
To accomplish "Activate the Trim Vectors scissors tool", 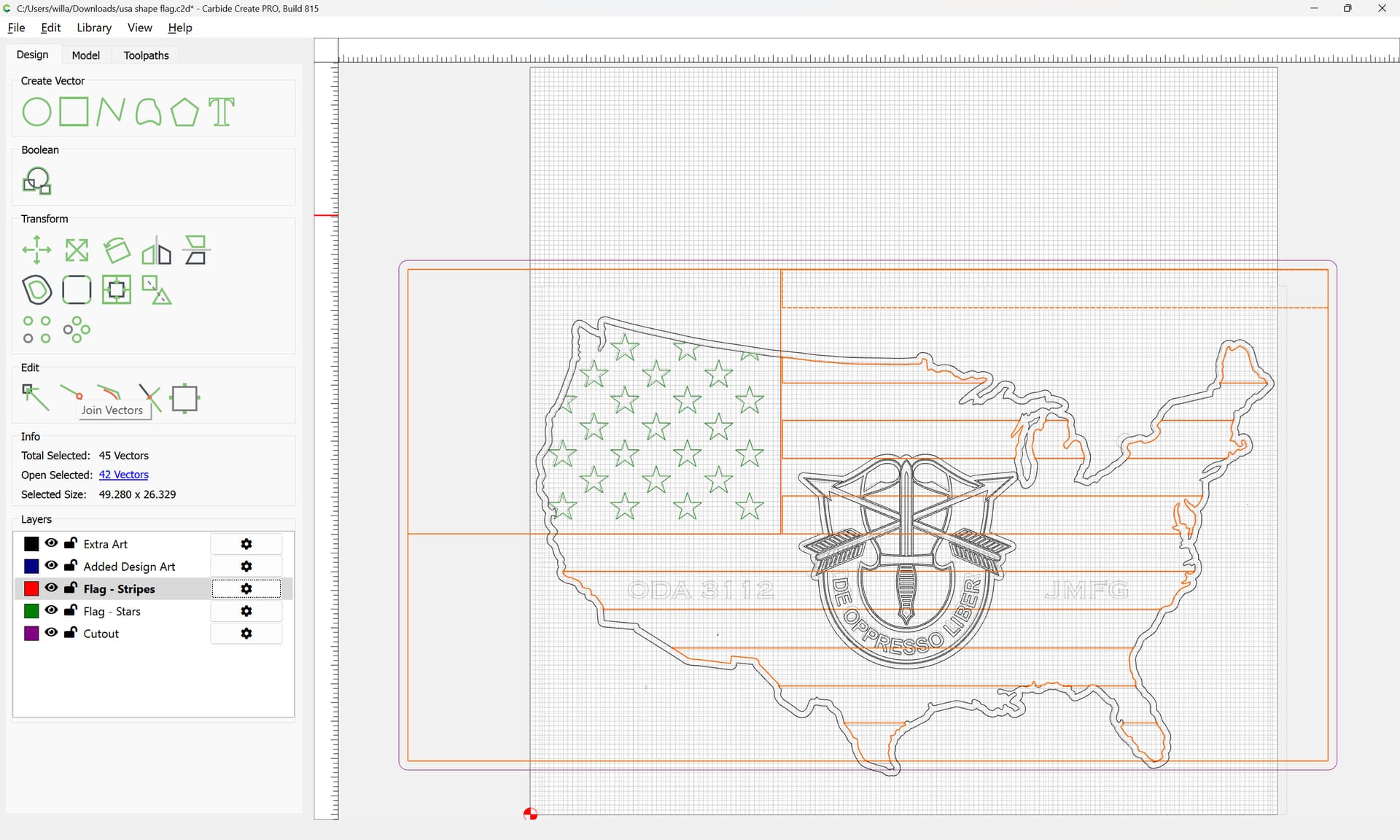I will tap(149, 398).
